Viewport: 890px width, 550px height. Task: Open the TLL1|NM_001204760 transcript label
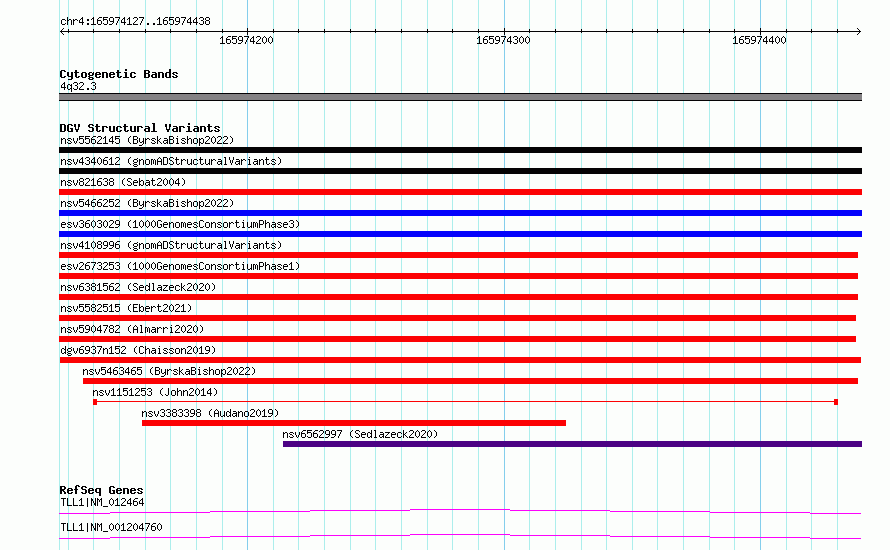(x=111, y=527)
